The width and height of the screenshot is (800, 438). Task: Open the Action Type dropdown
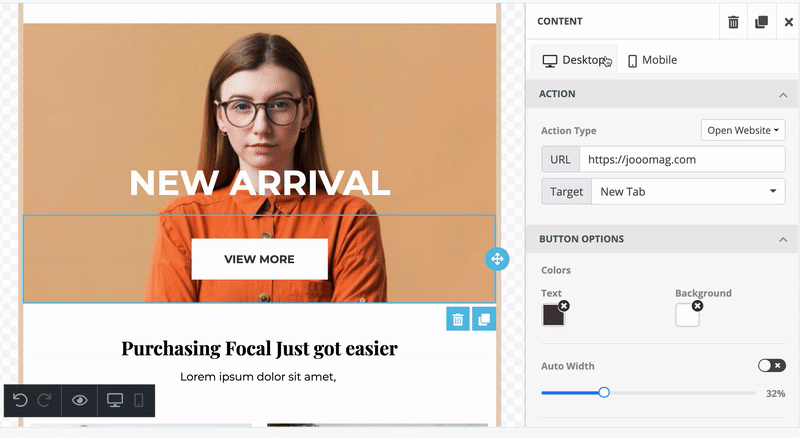(x=743, y=130)
